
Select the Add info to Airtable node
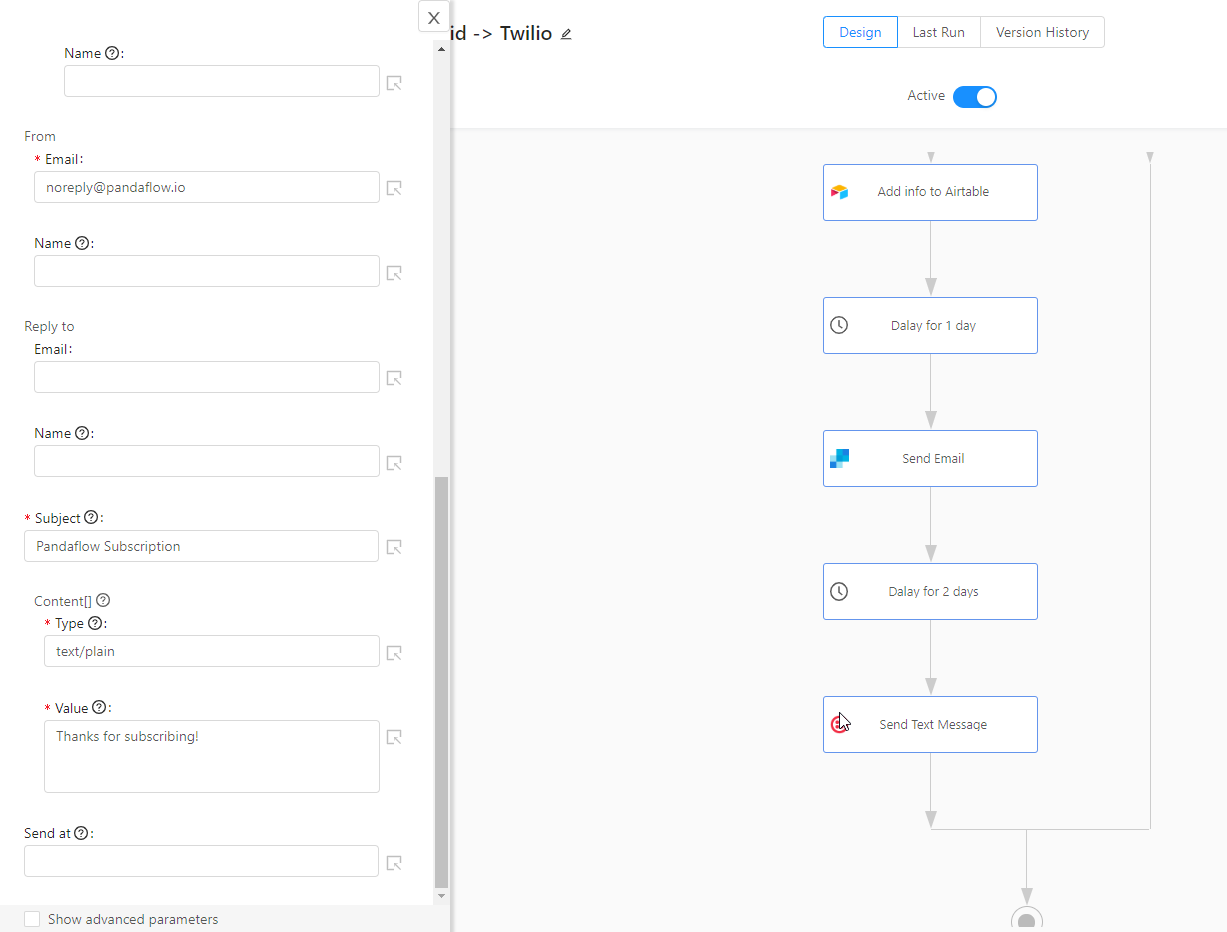(930, 192)
